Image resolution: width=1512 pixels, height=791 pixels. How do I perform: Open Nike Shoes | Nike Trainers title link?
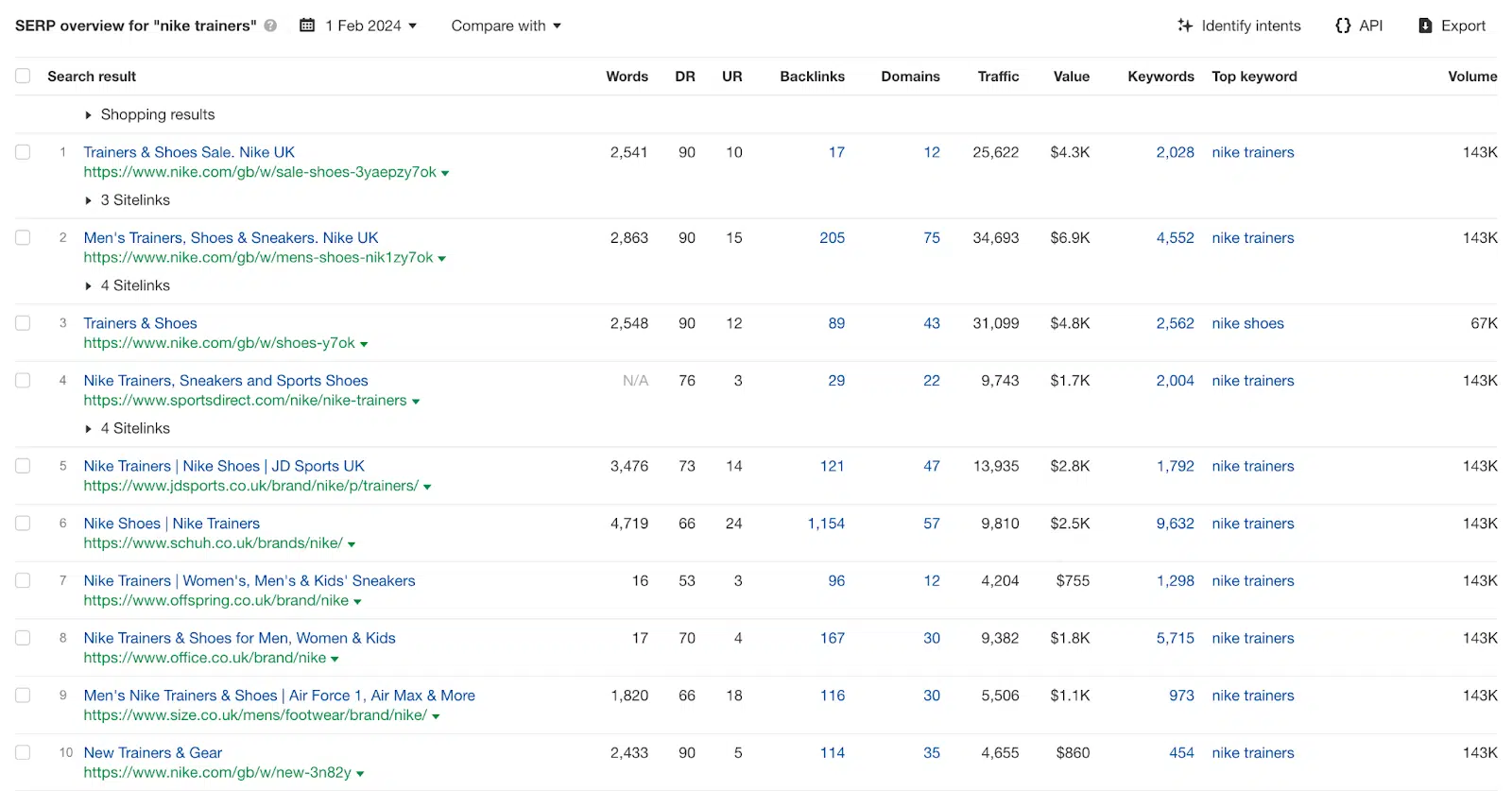pyautogui.click(x=171, y=524)
